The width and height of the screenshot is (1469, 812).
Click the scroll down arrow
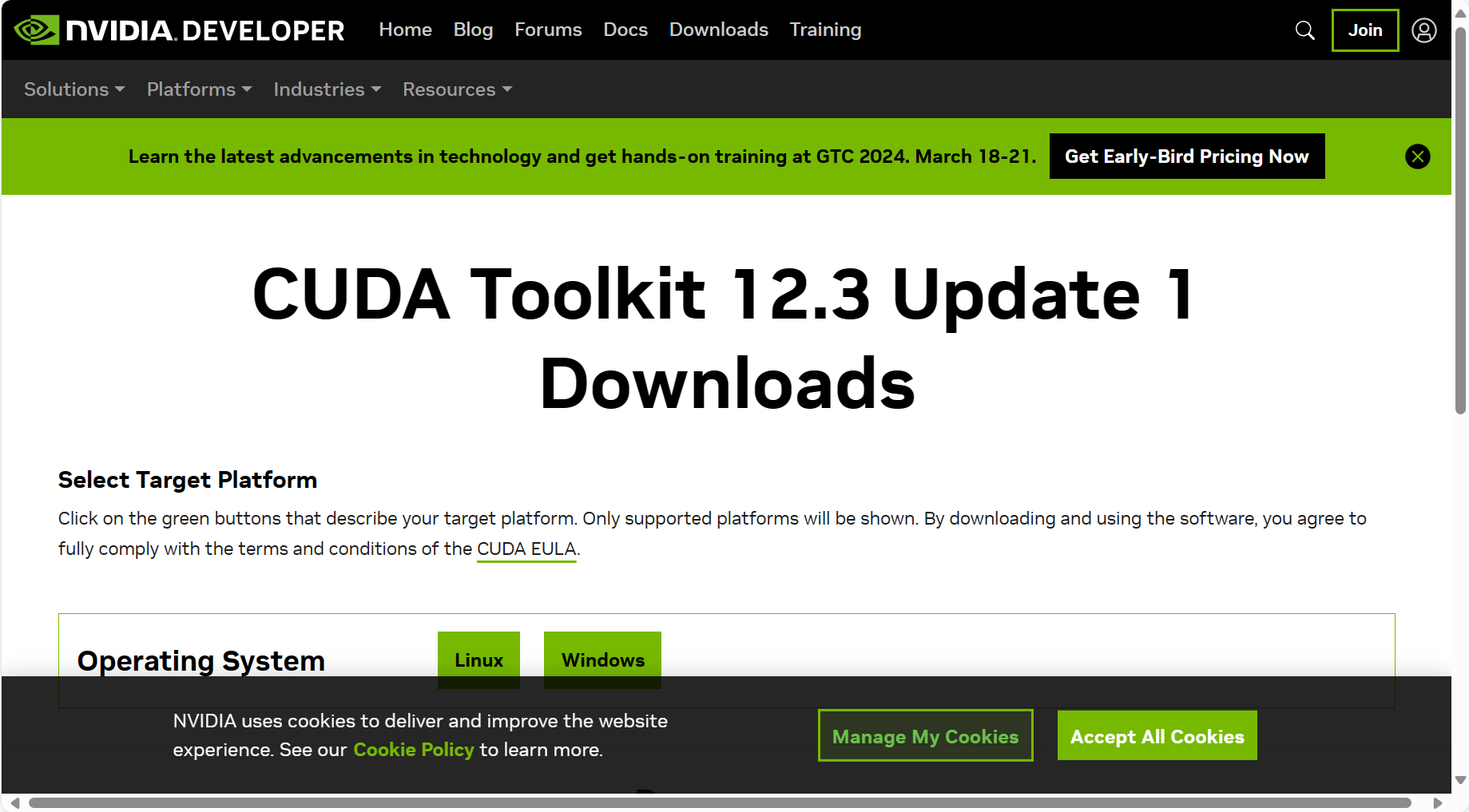coord(1460,780)
